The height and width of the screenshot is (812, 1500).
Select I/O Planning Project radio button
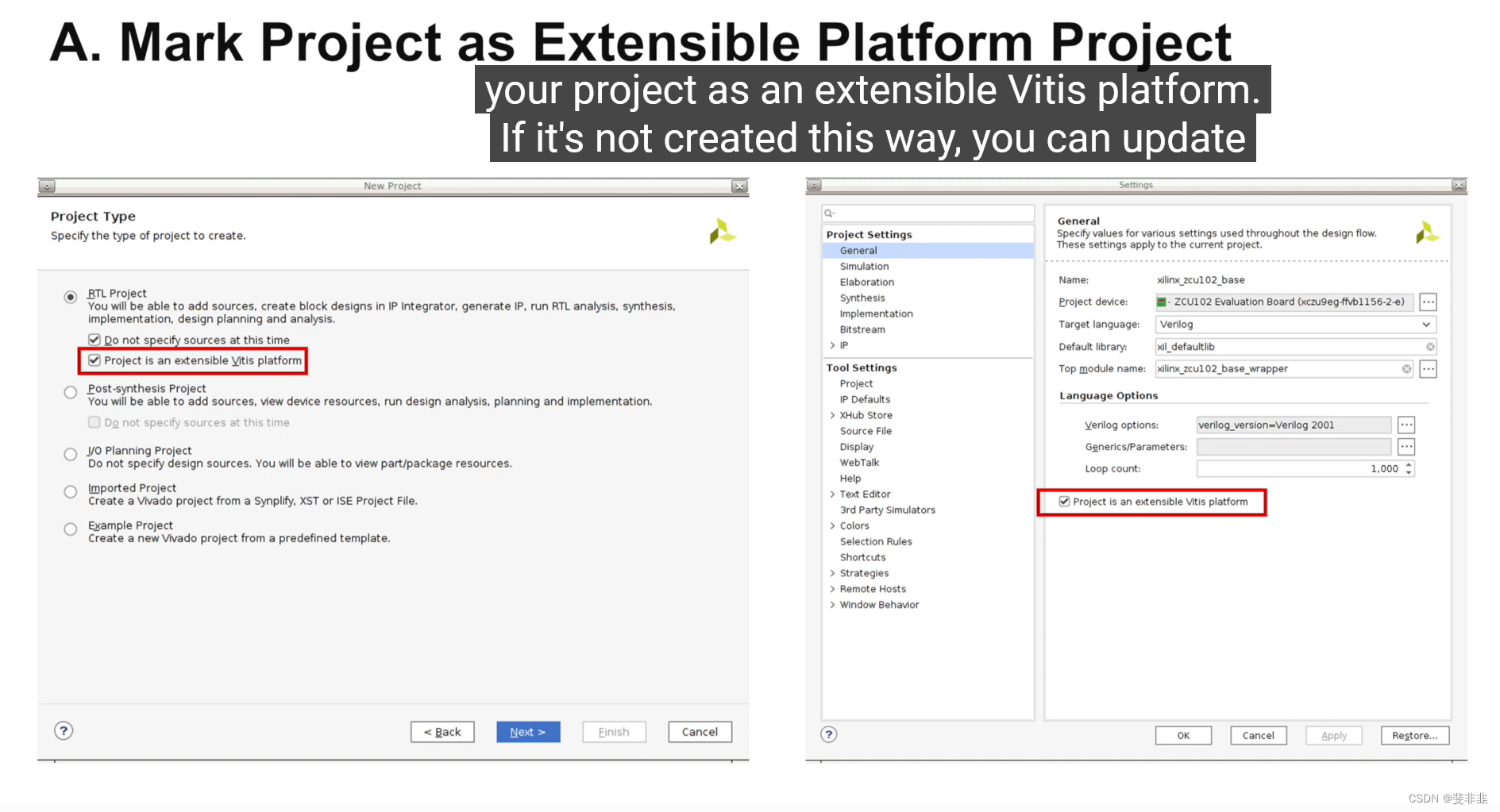[x=71, y=454]
